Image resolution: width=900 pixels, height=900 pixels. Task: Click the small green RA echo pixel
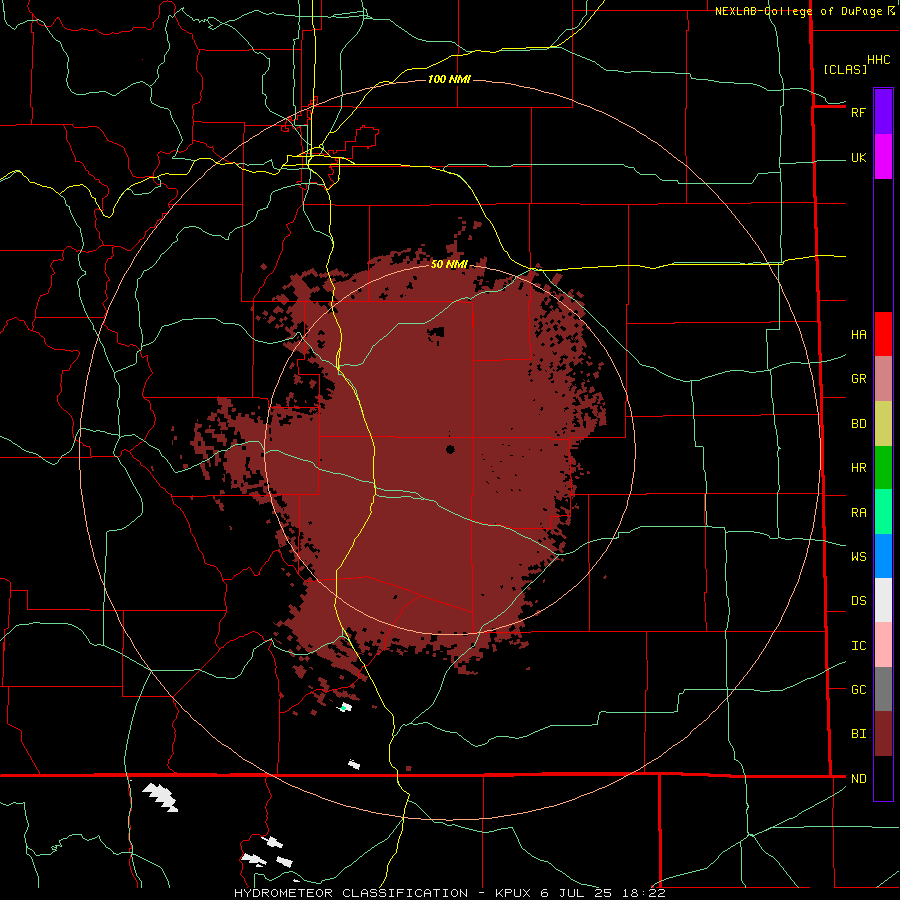click(343, 708)
